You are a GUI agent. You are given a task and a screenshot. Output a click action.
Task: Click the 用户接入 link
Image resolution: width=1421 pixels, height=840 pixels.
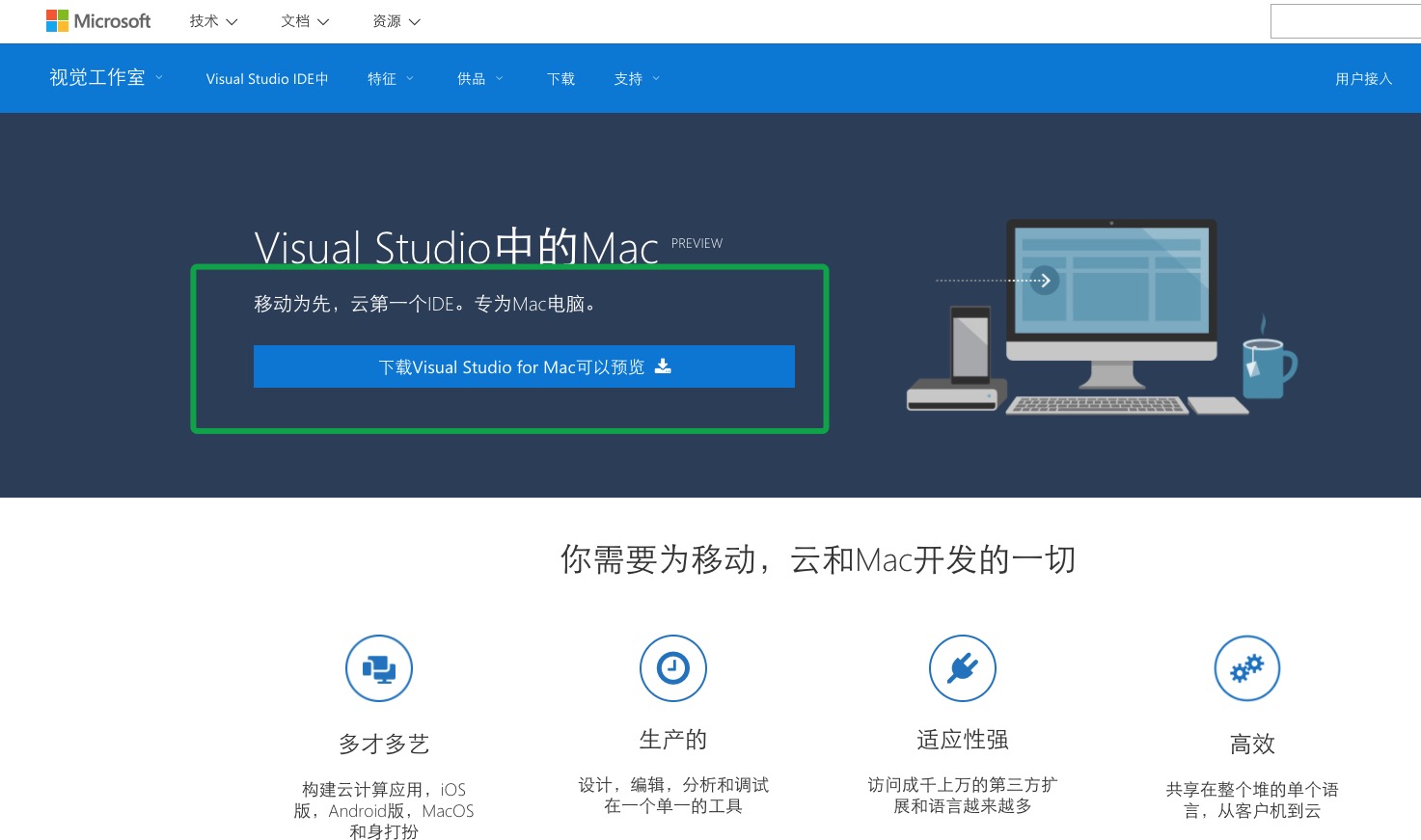click(x=1363, y=79)
